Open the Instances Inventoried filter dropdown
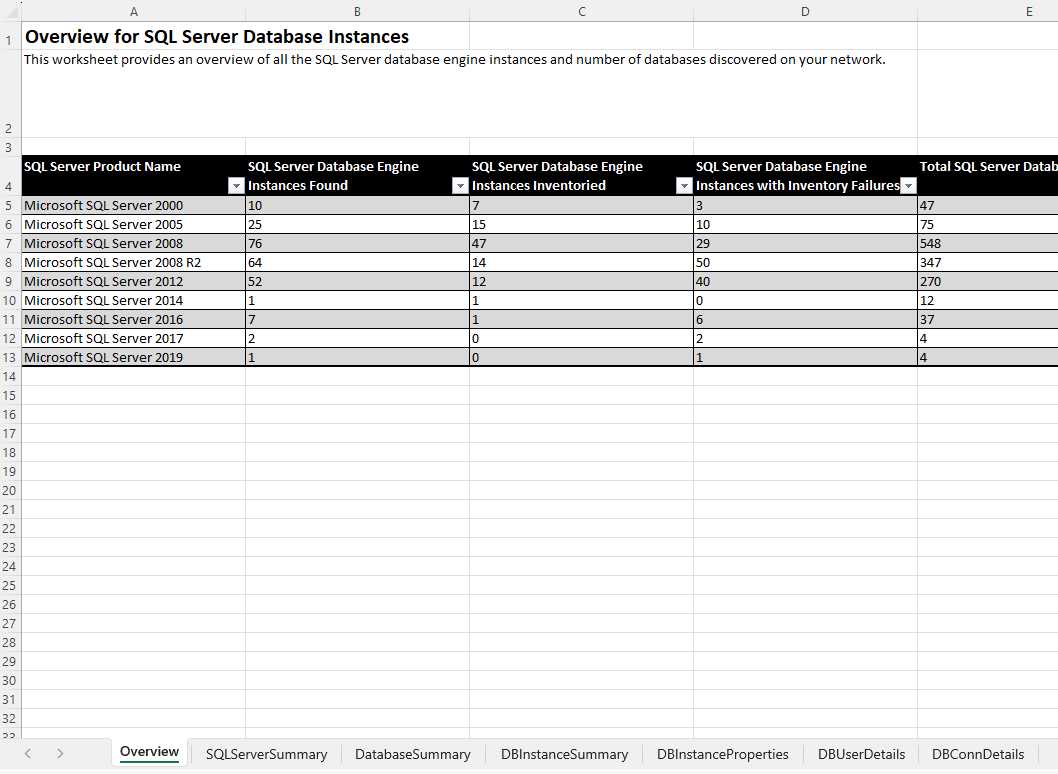This screenshot has height=774, width=1058. tap(684, 186)
